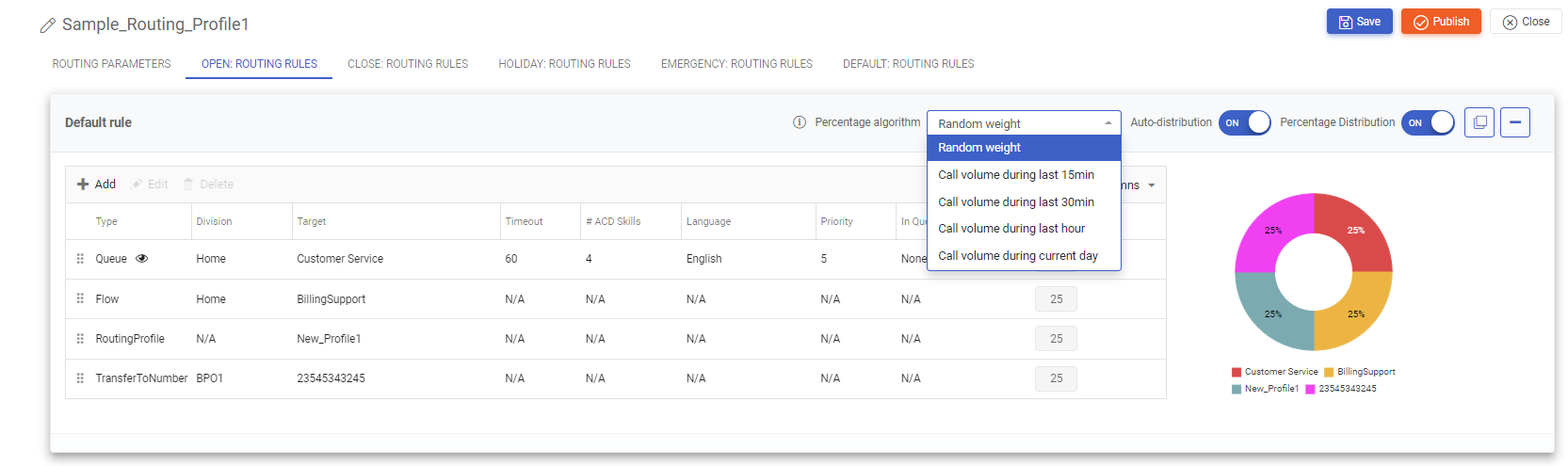
Task: Choose Call volume during current day option
Action: pos(1018,256)
